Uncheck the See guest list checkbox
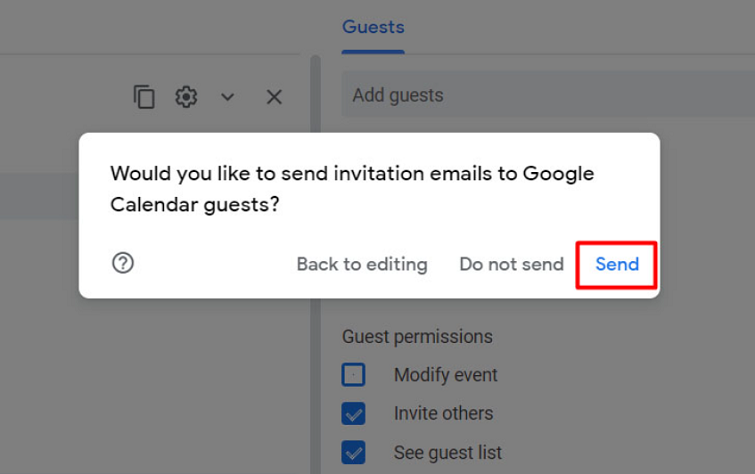This screenshot has width=755, height=474. (x=353, y=452)
